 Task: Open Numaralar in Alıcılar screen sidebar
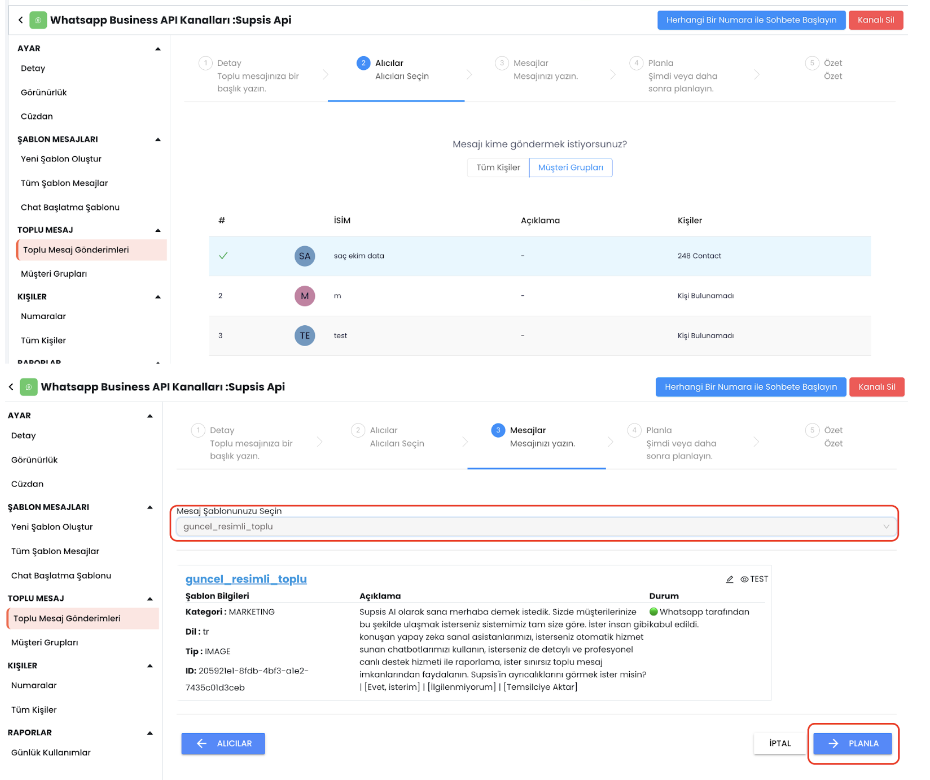[x=43, y=316]
